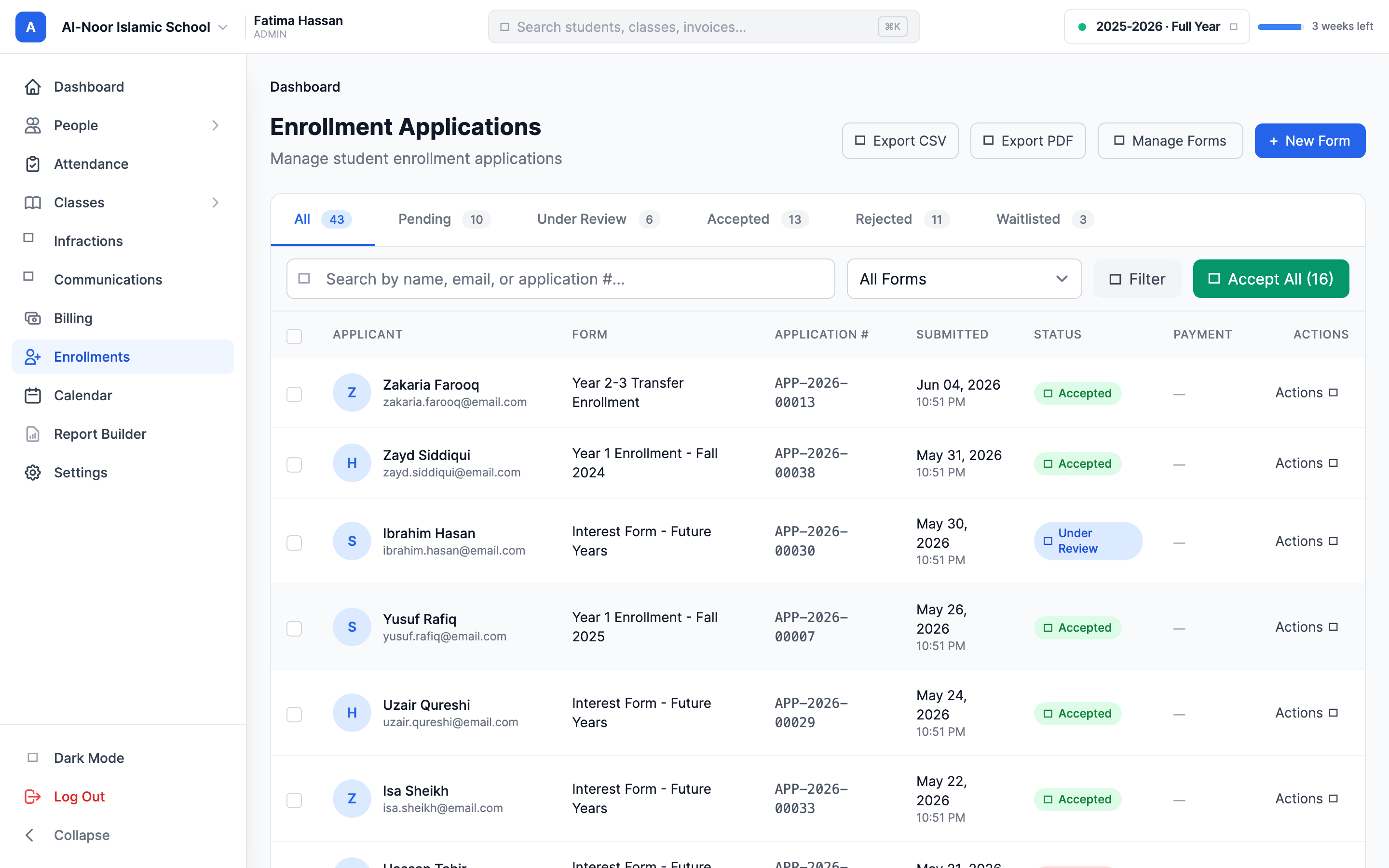Open Actions menu for Zakaria Farooq
This screenshot has width=1389, height=868.
pyautogui.click(x=1307, y=393)
